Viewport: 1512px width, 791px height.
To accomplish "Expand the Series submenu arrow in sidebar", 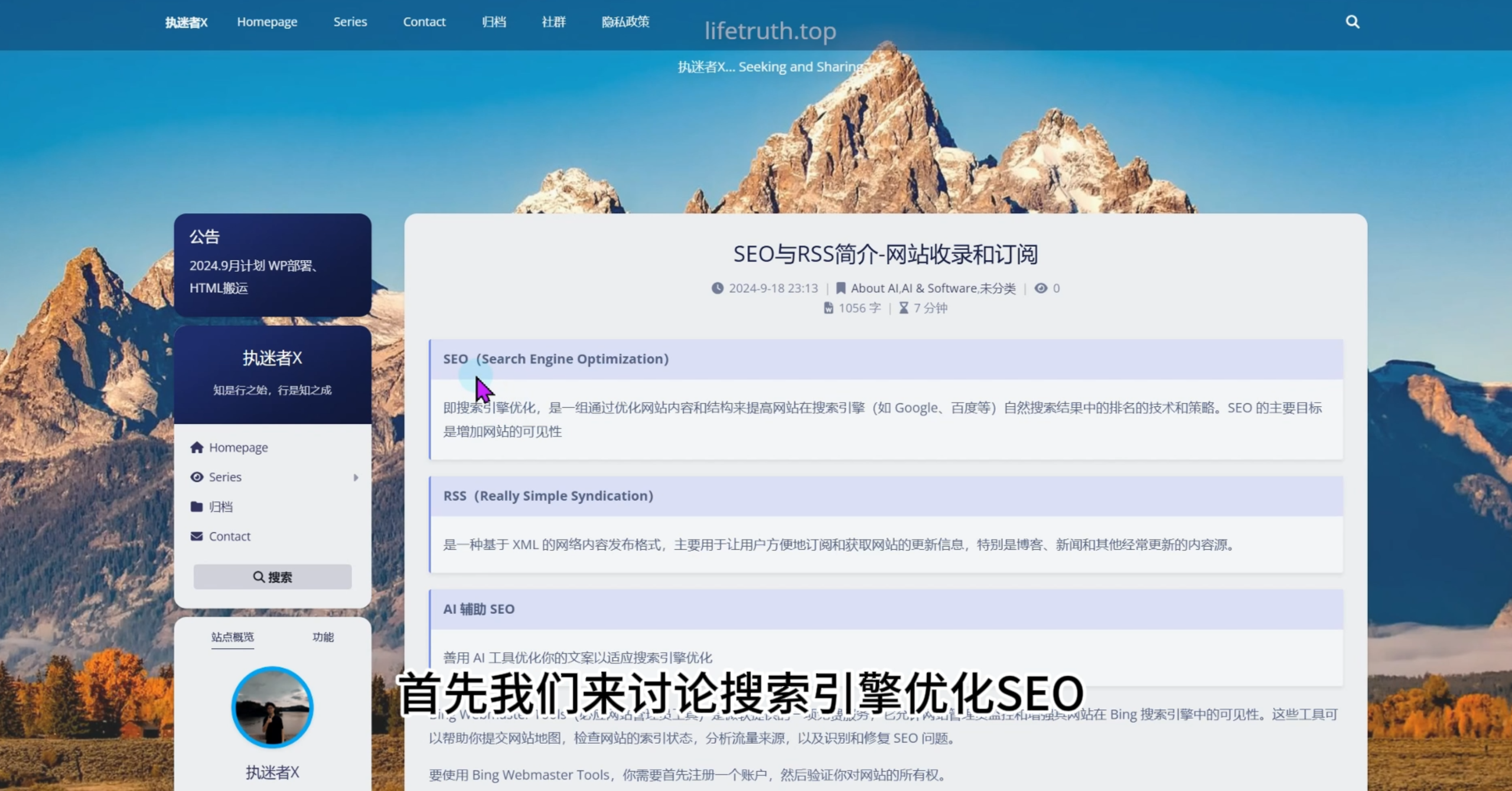I will (356, 477).
